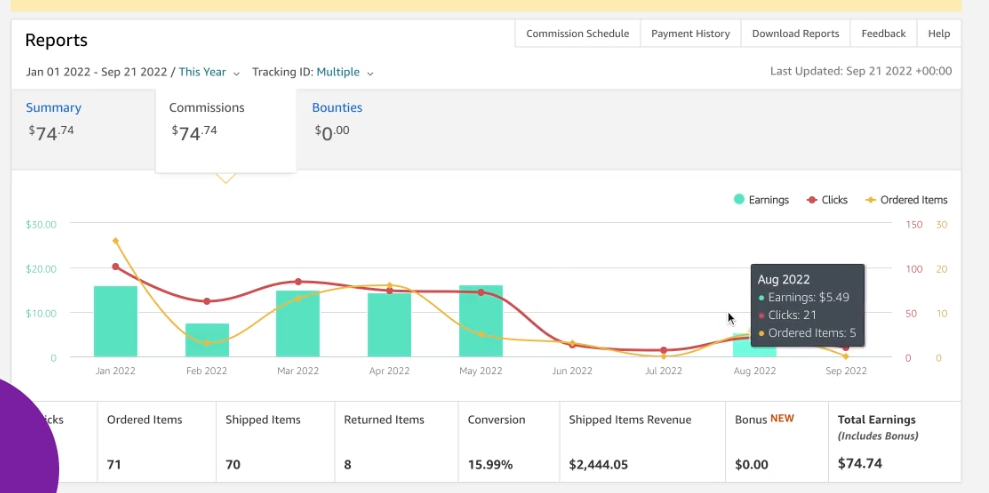Click the Total Earnings value $74.74
The width and height of the screenshot is (989, 493).
point(860,463)
